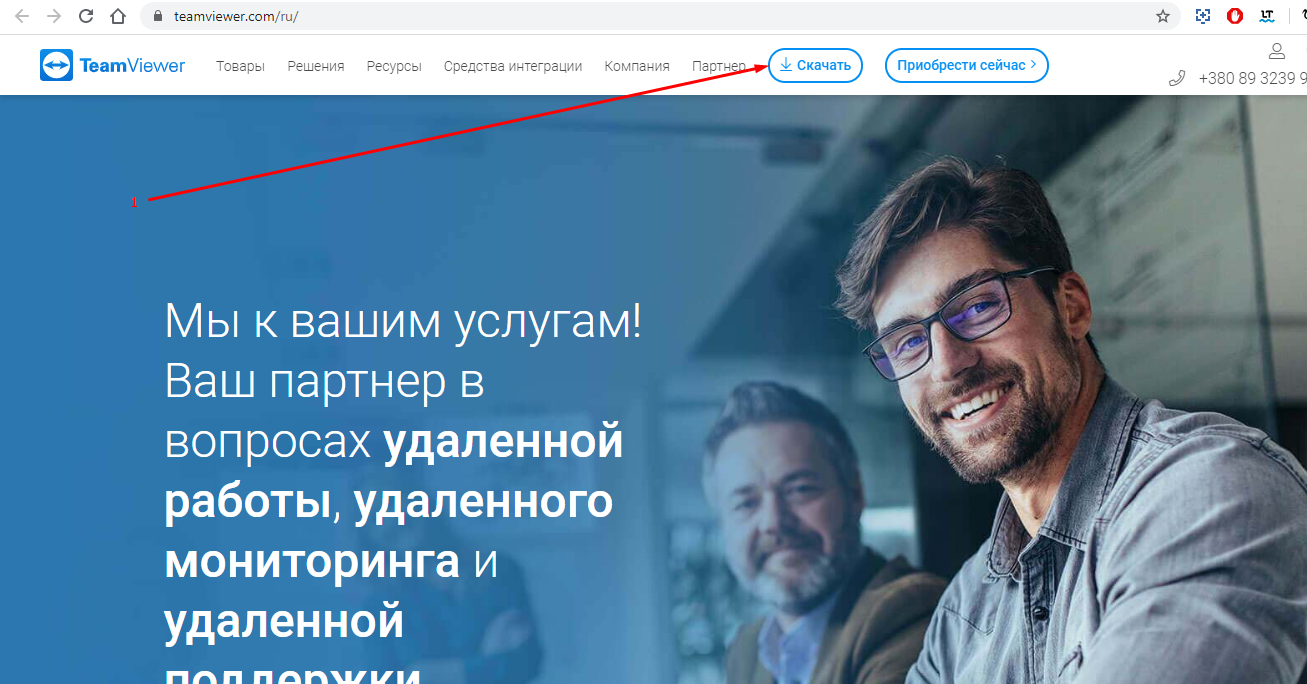Open the user account profile icon
This screenshot has height=684, width=1307.
click(x=1276, y=51)
